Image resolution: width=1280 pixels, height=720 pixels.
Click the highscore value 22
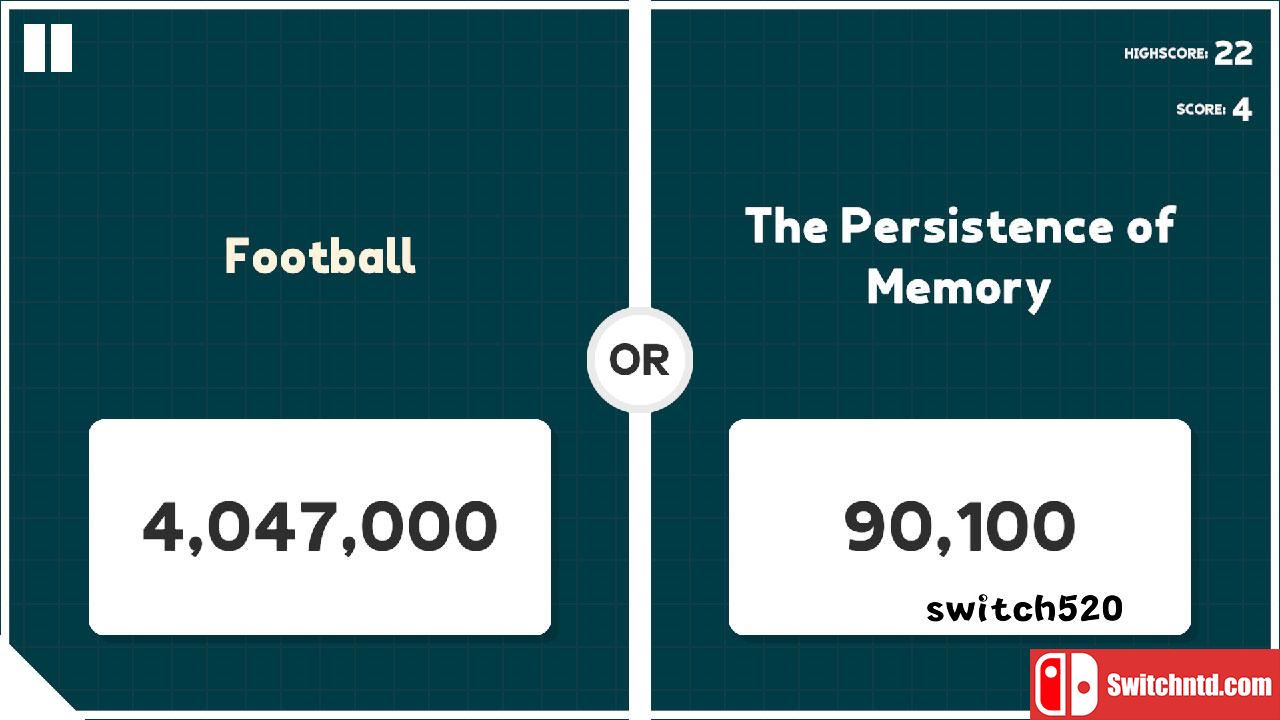tap(1234, 54)
